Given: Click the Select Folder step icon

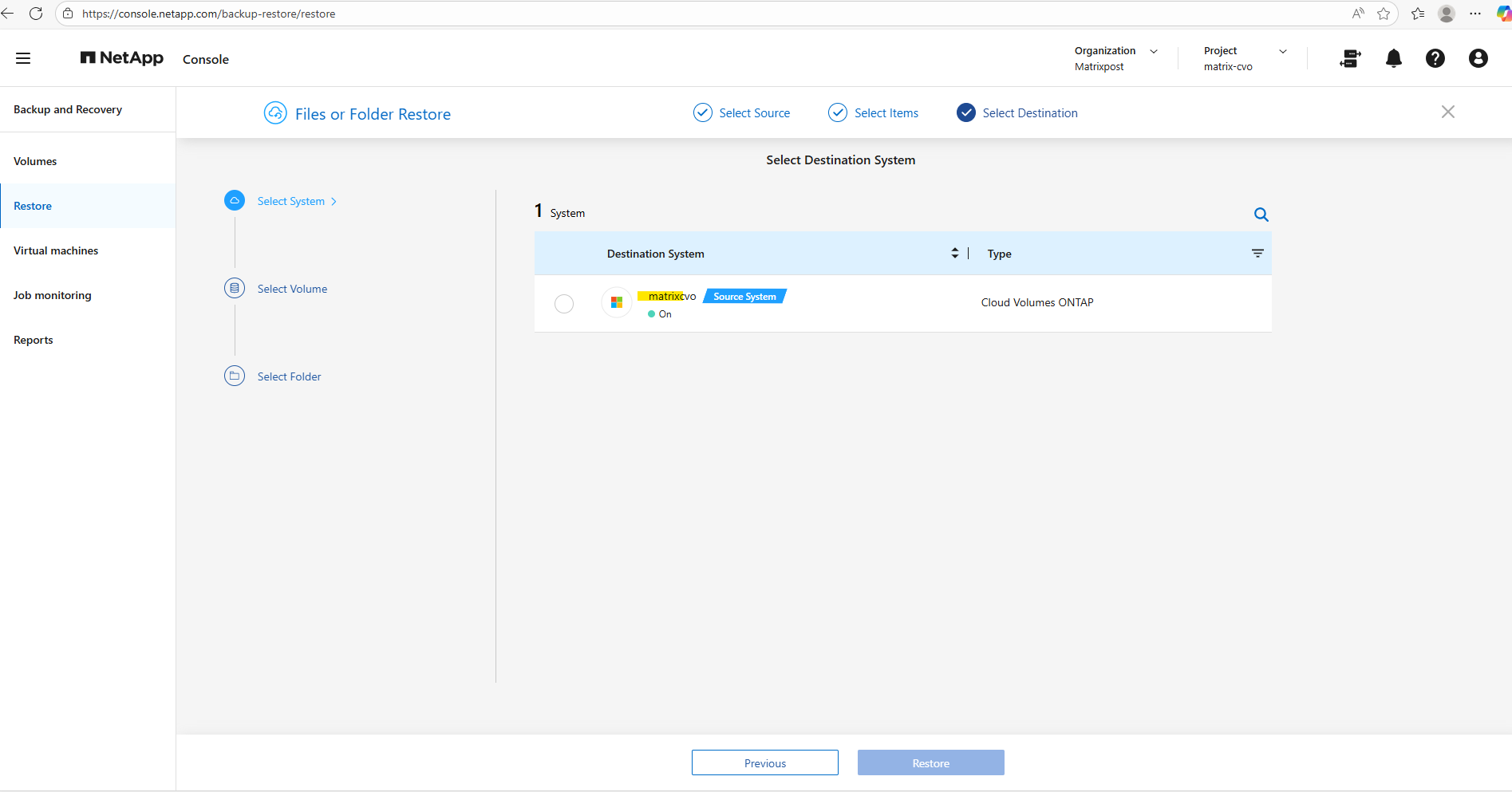Looking at the screenshot, I should [235, 376].
